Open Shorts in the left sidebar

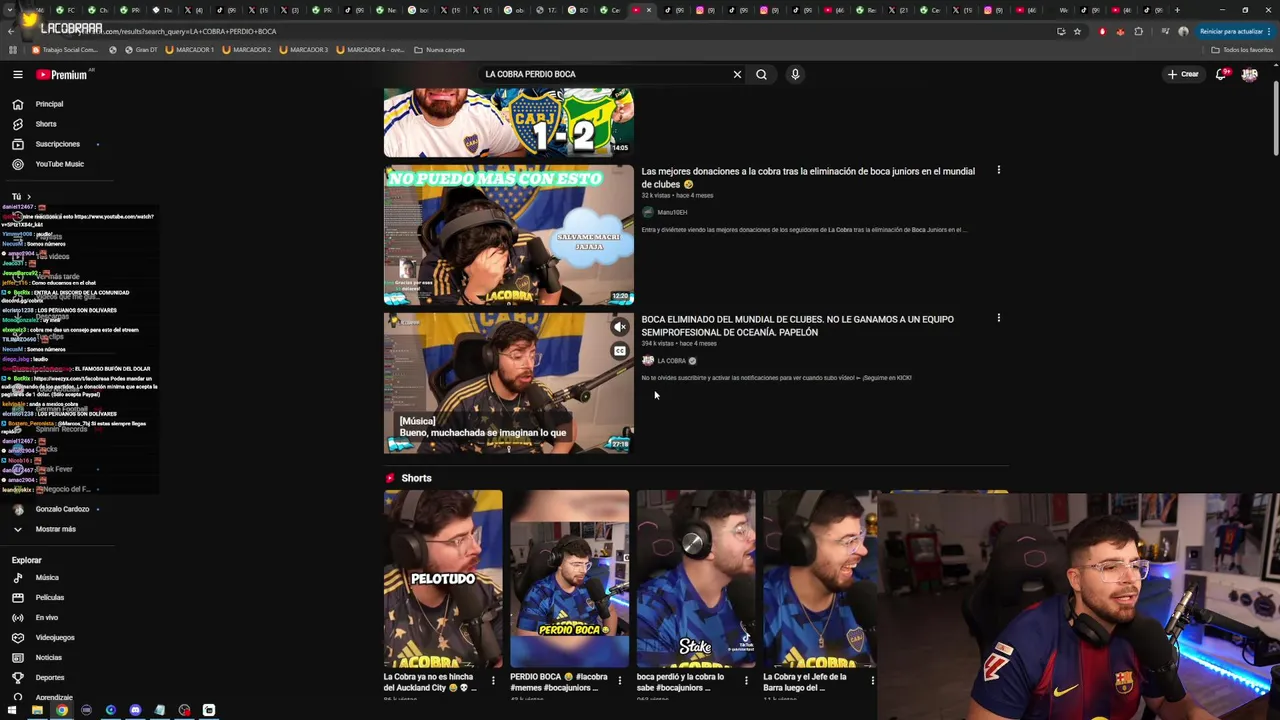coord(45,124)
